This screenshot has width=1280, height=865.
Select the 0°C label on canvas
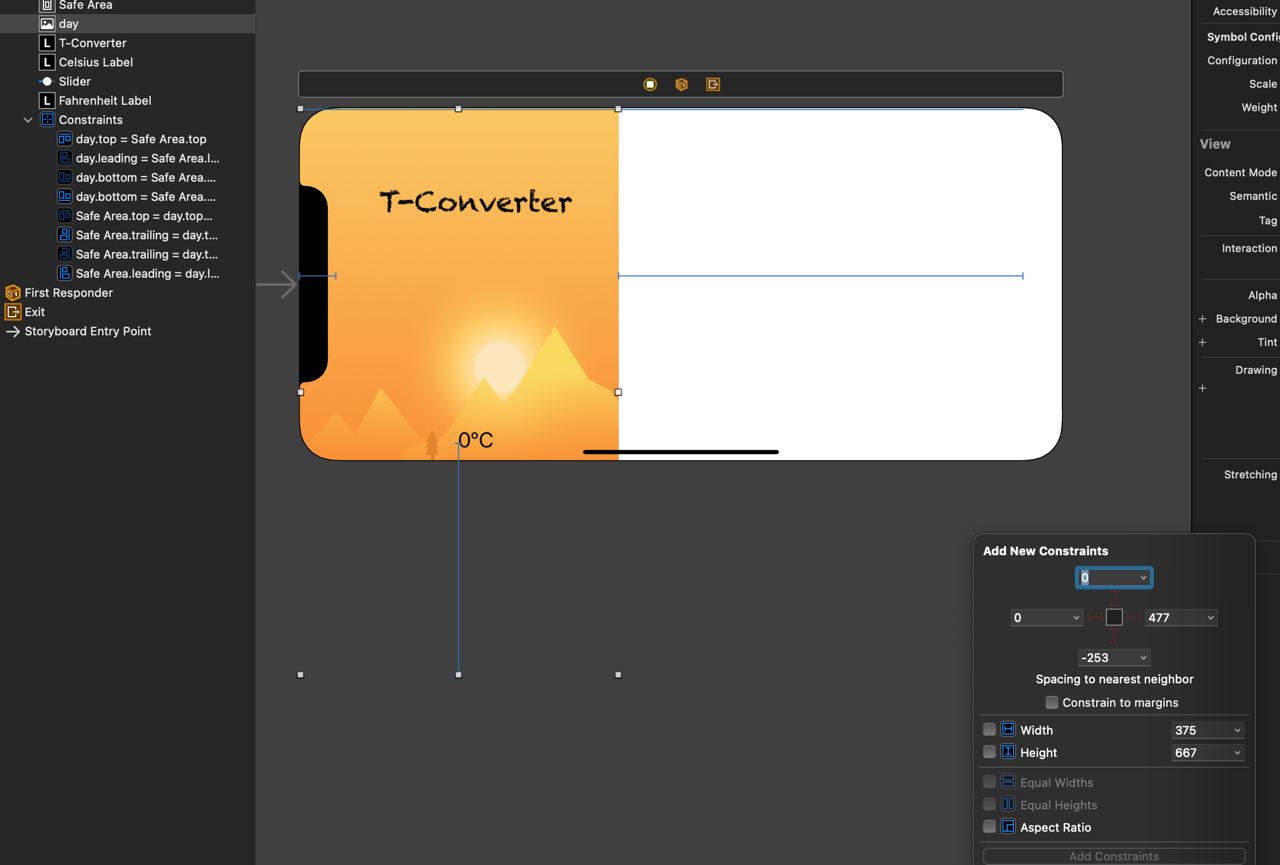click(476, 440)
